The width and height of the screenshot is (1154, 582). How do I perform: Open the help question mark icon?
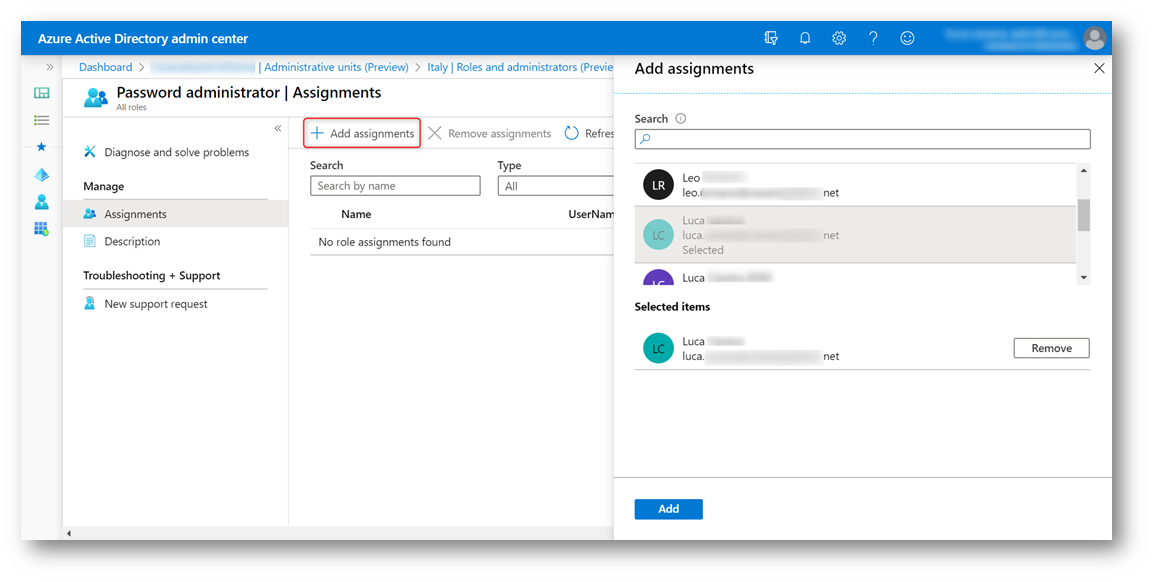[x=873, y=38]
